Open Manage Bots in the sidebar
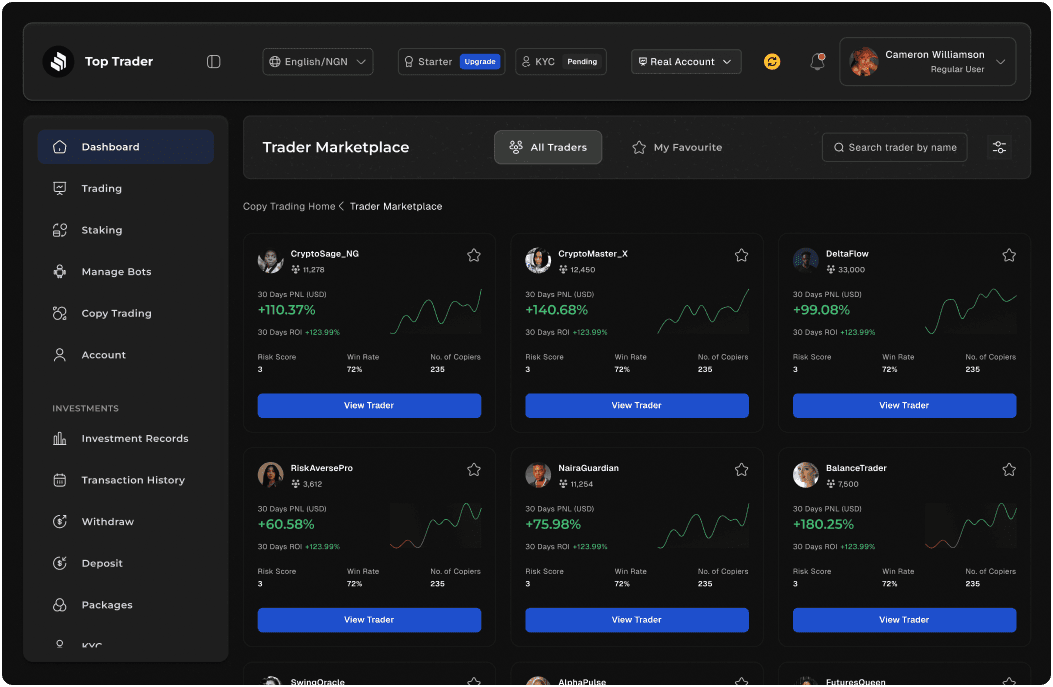Viewport: 1053px width, 687px height. pos(116,272)
